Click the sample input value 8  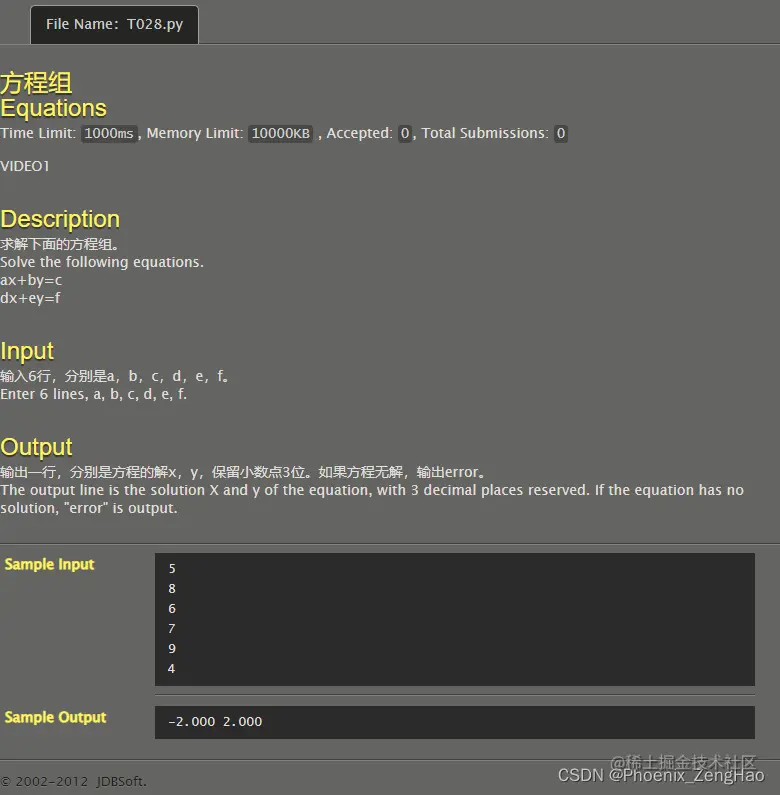click(172, 589)
